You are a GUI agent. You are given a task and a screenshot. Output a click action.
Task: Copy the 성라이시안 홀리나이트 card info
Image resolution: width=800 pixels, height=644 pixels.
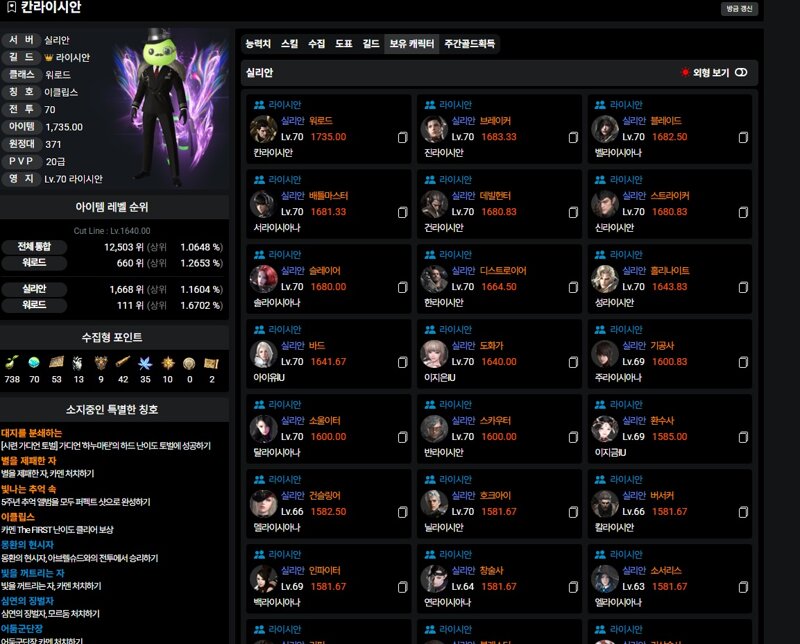(x=743, y=287)
